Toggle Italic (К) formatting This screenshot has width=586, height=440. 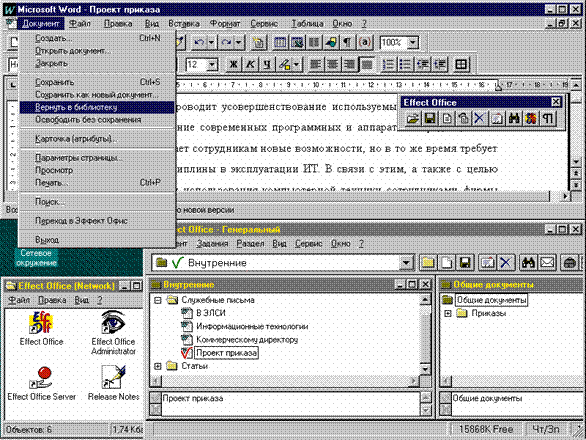pos(250,65)
